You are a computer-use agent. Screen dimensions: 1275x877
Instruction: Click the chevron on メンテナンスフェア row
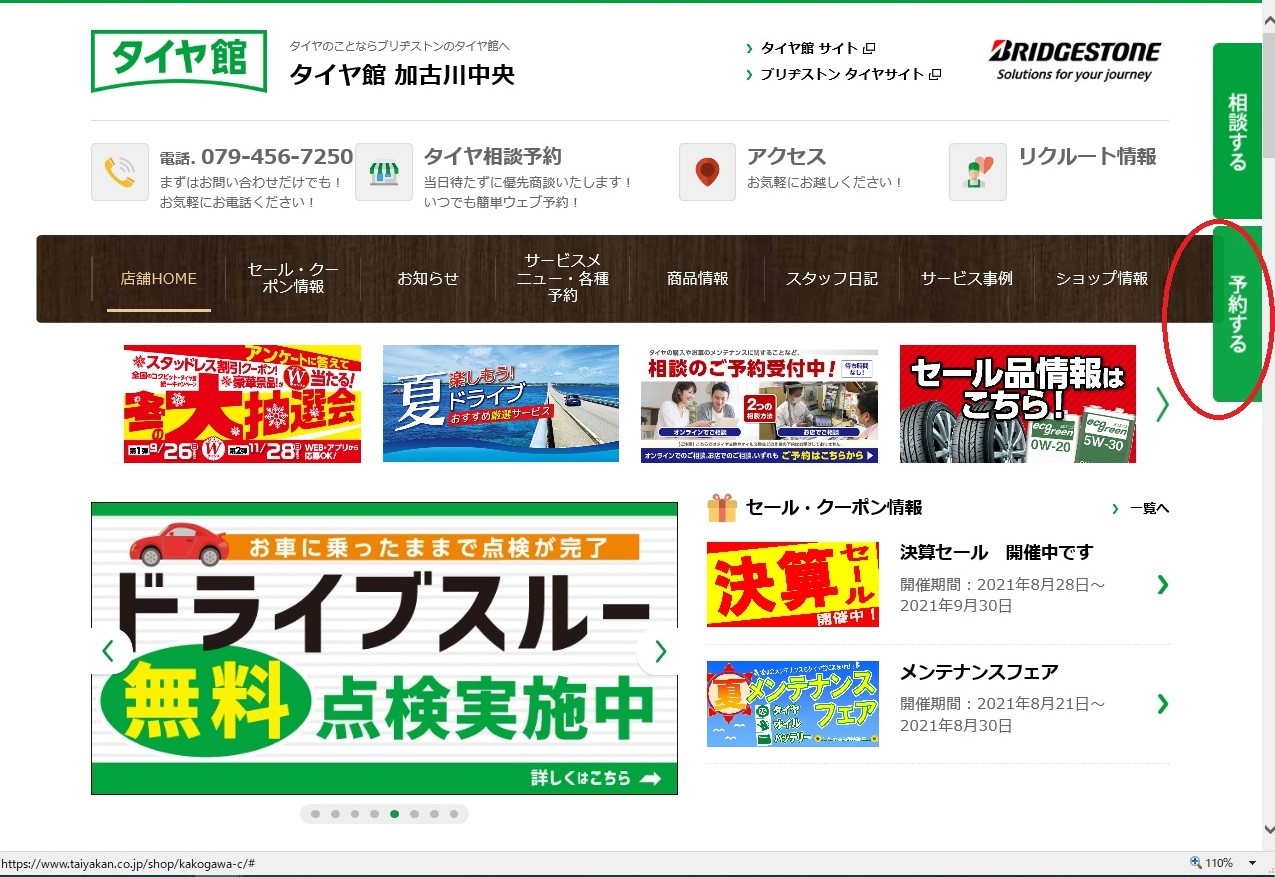[x=1162, y=703]
